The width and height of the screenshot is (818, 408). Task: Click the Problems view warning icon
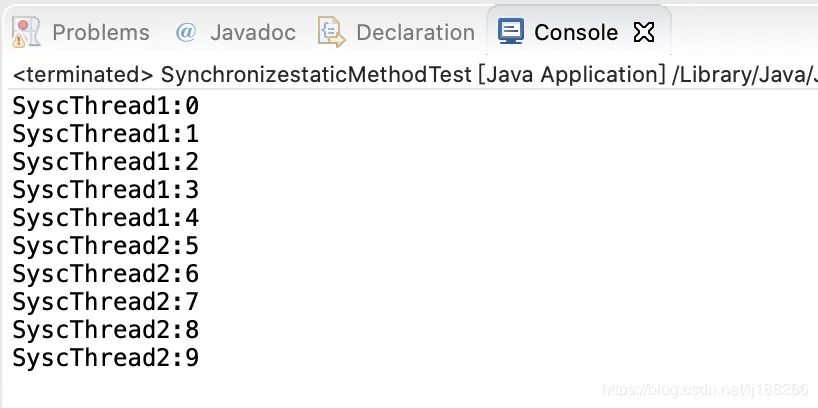pyautogui.click(x=26, y=32)
